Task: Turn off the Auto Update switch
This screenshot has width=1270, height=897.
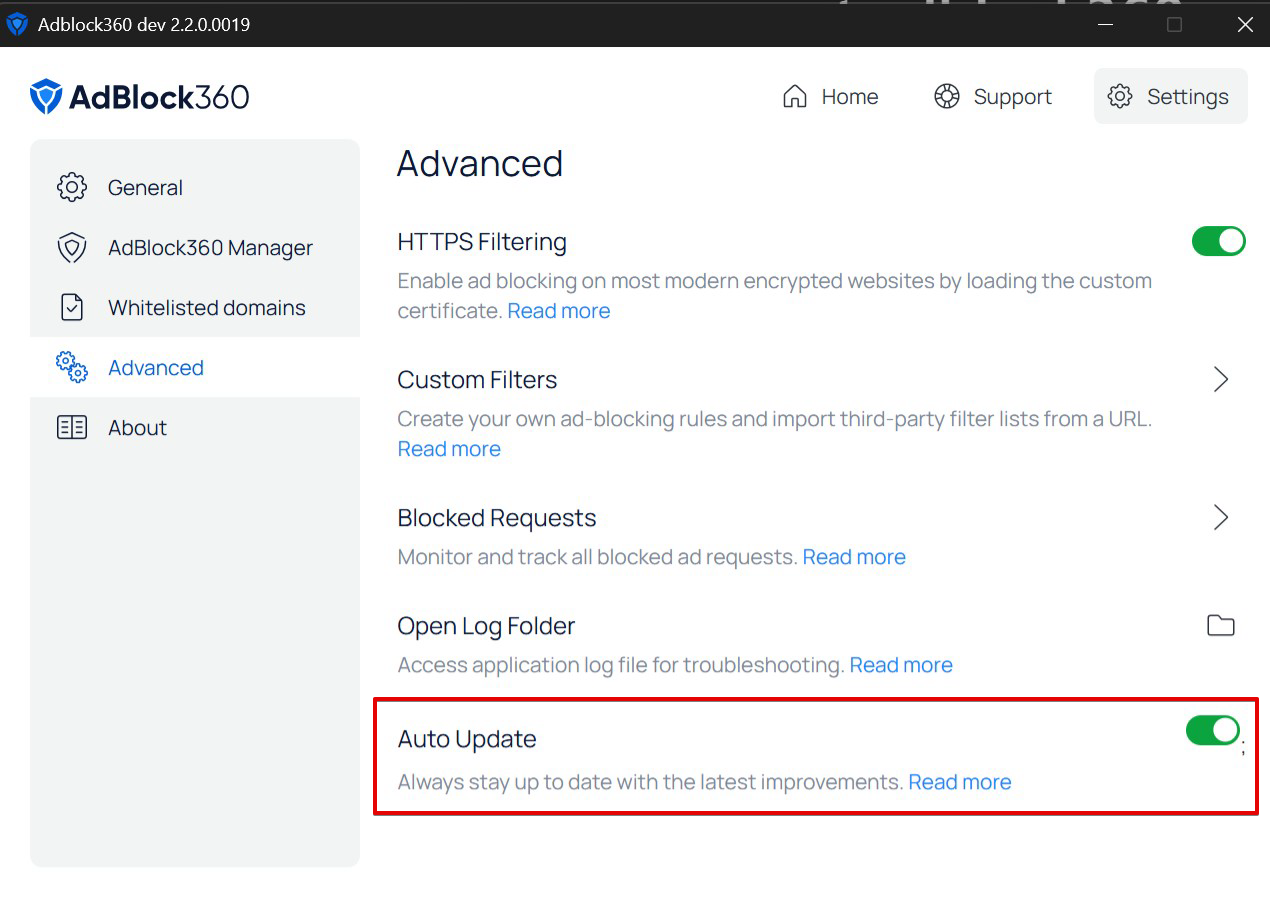Action: 1213,731
